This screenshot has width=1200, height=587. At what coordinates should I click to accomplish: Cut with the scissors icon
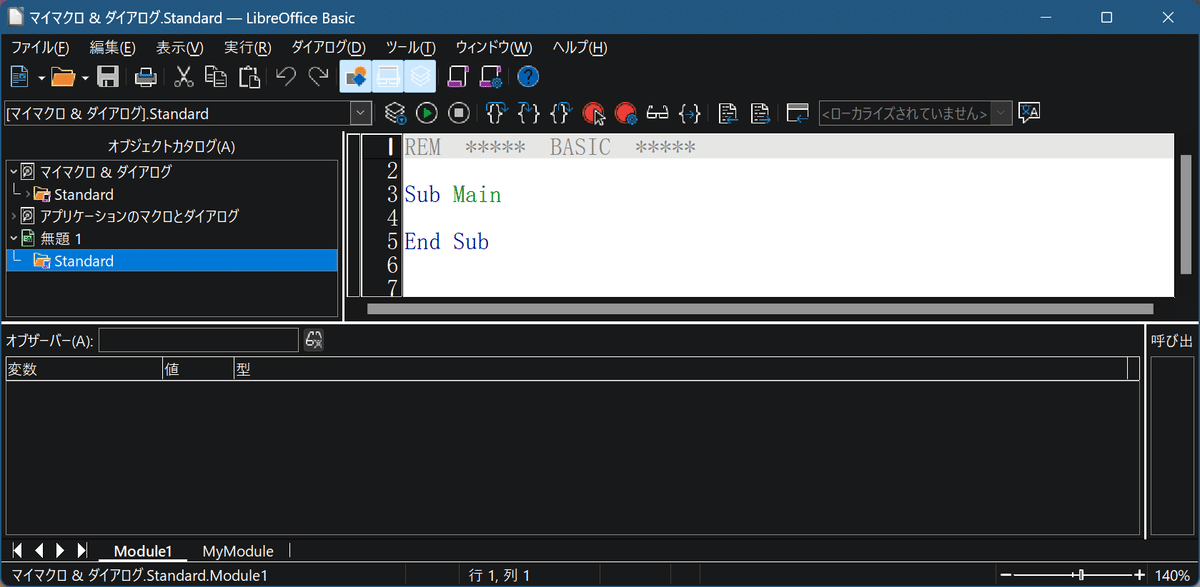pos(184,76)
